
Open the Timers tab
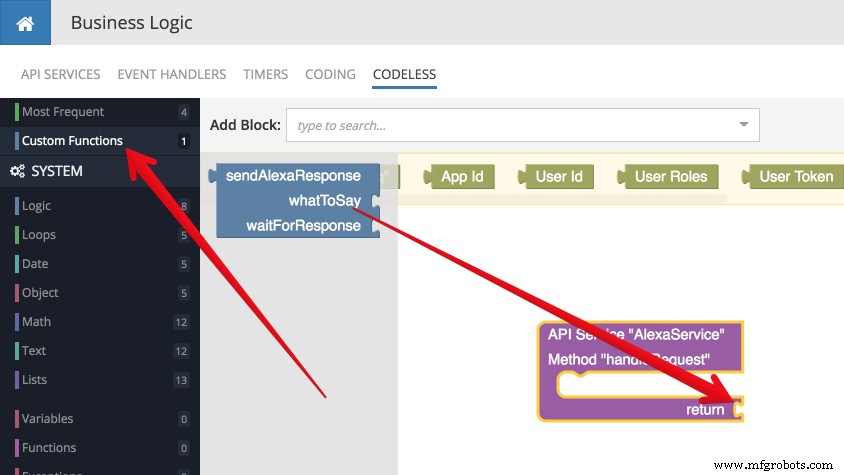click(x=265, y=74)
